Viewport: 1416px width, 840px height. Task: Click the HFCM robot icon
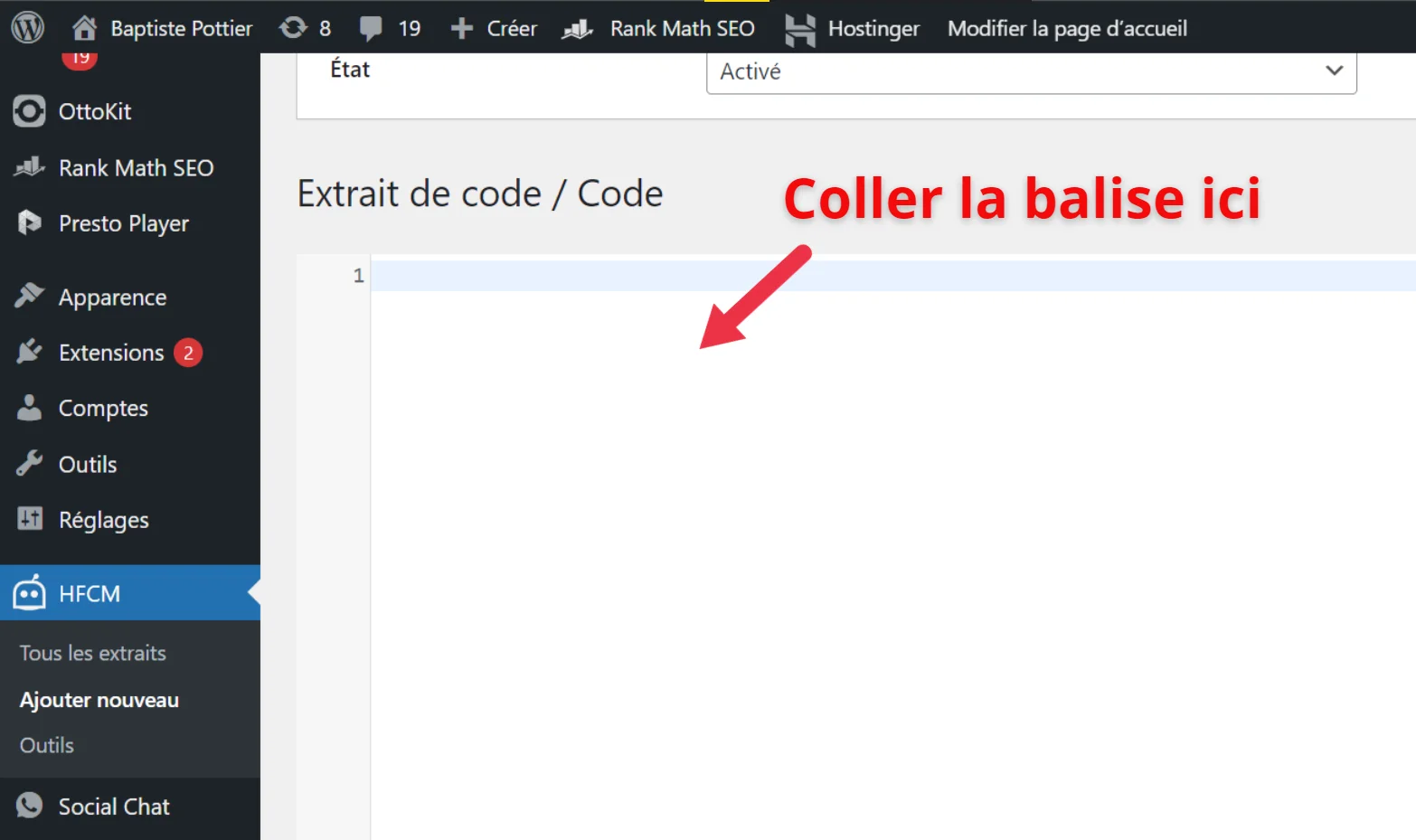[x=28, y=593]
